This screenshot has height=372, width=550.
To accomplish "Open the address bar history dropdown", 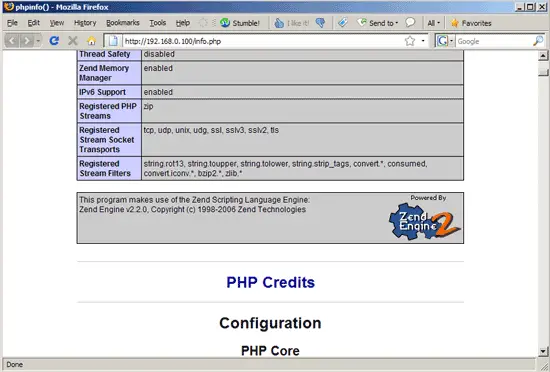I will tap(423, 41).
